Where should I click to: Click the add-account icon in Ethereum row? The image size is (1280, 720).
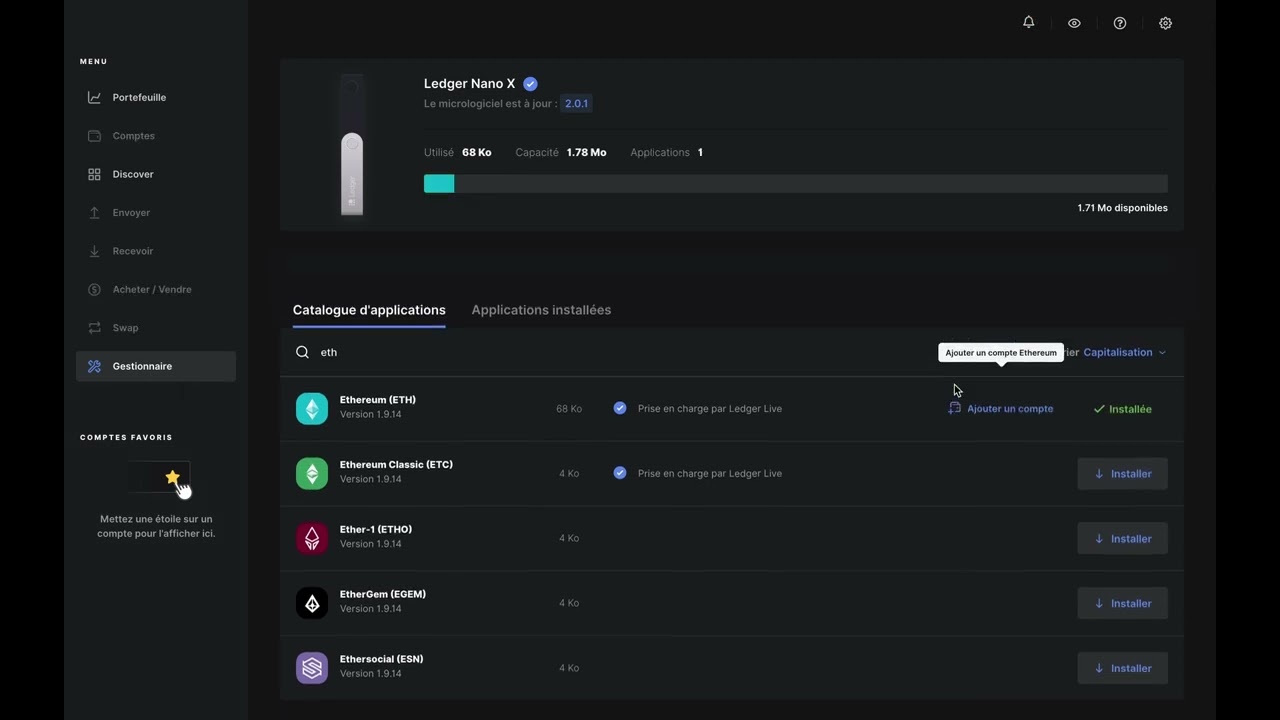[954, 408]
